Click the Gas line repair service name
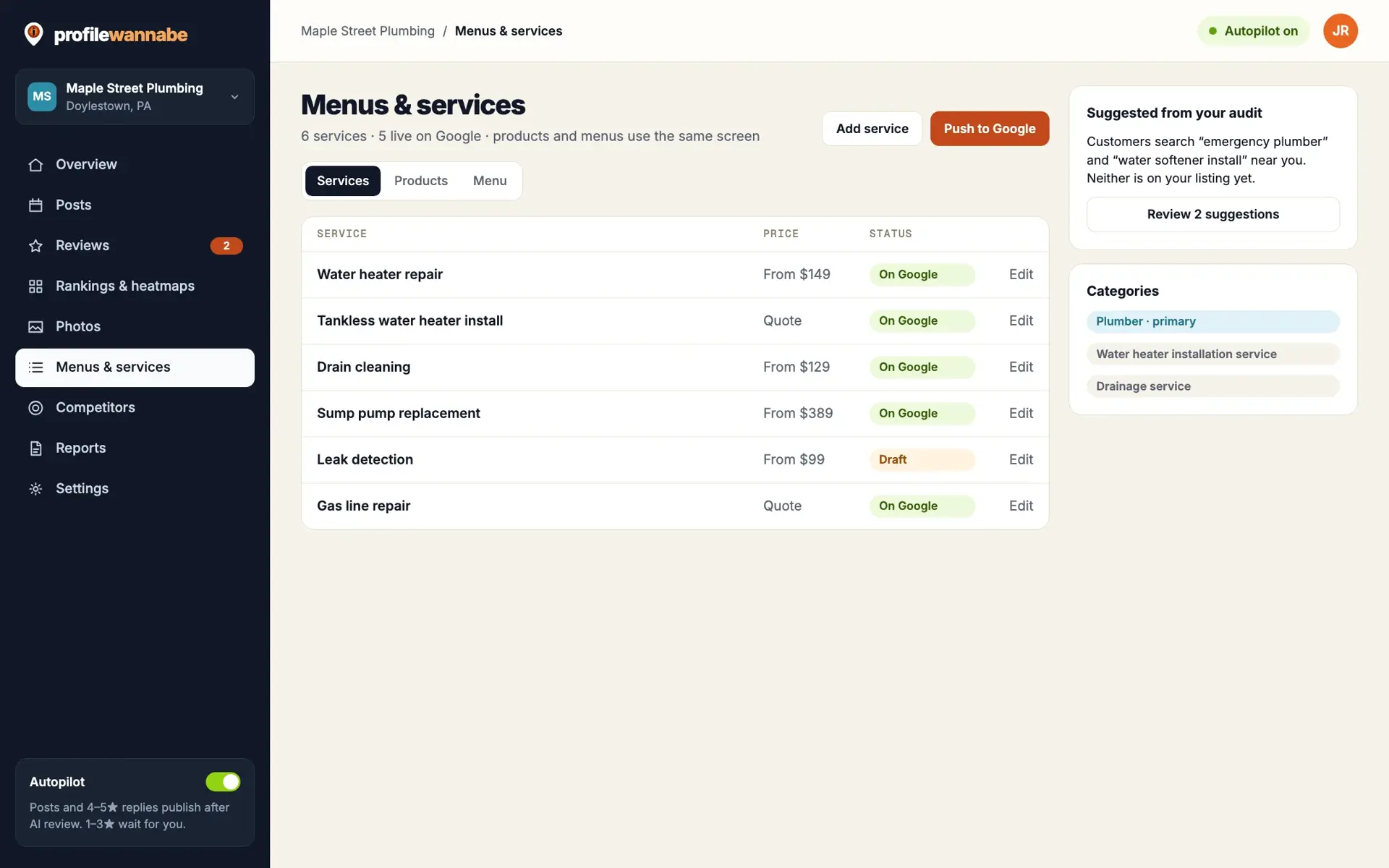 click(x=363, y=506)
